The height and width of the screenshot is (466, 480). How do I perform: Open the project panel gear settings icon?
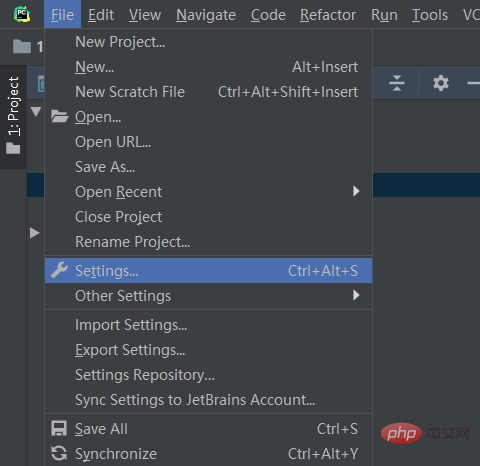pos(441,83)
